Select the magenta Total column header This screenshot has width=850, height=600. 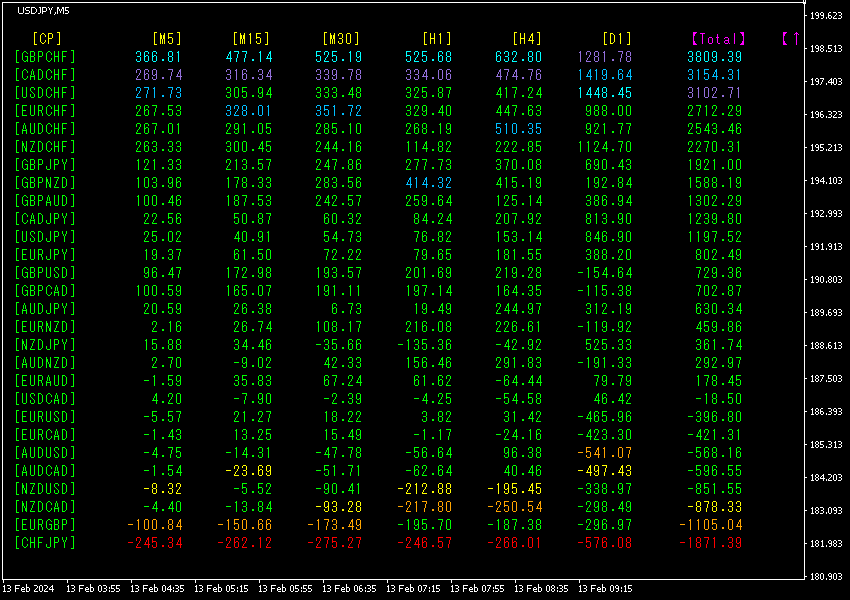[718, 38]
